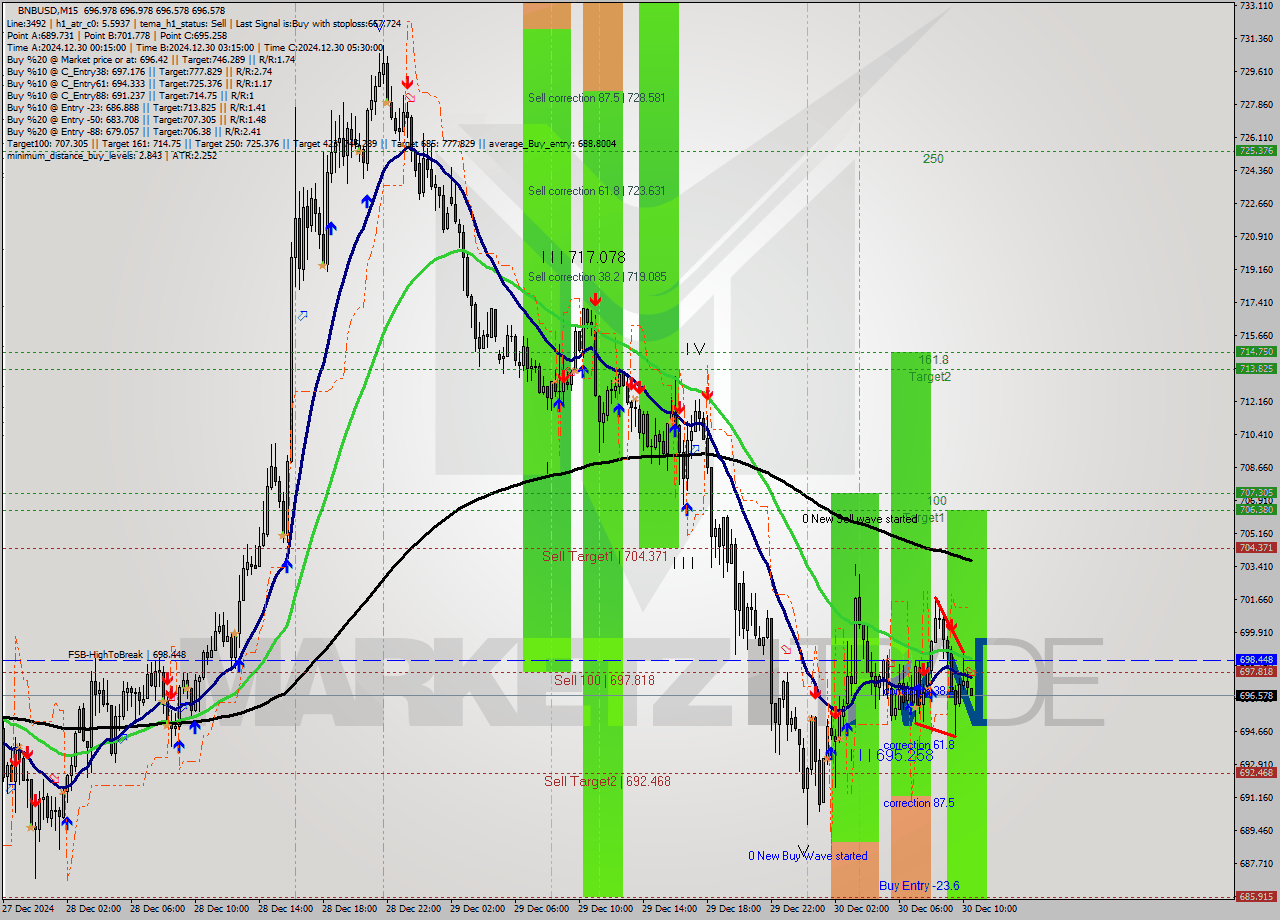Click the '29 Dec 06:00' time label
Image resolution: width=1280 pixels, height=920 pixels.
click(541, 910)
